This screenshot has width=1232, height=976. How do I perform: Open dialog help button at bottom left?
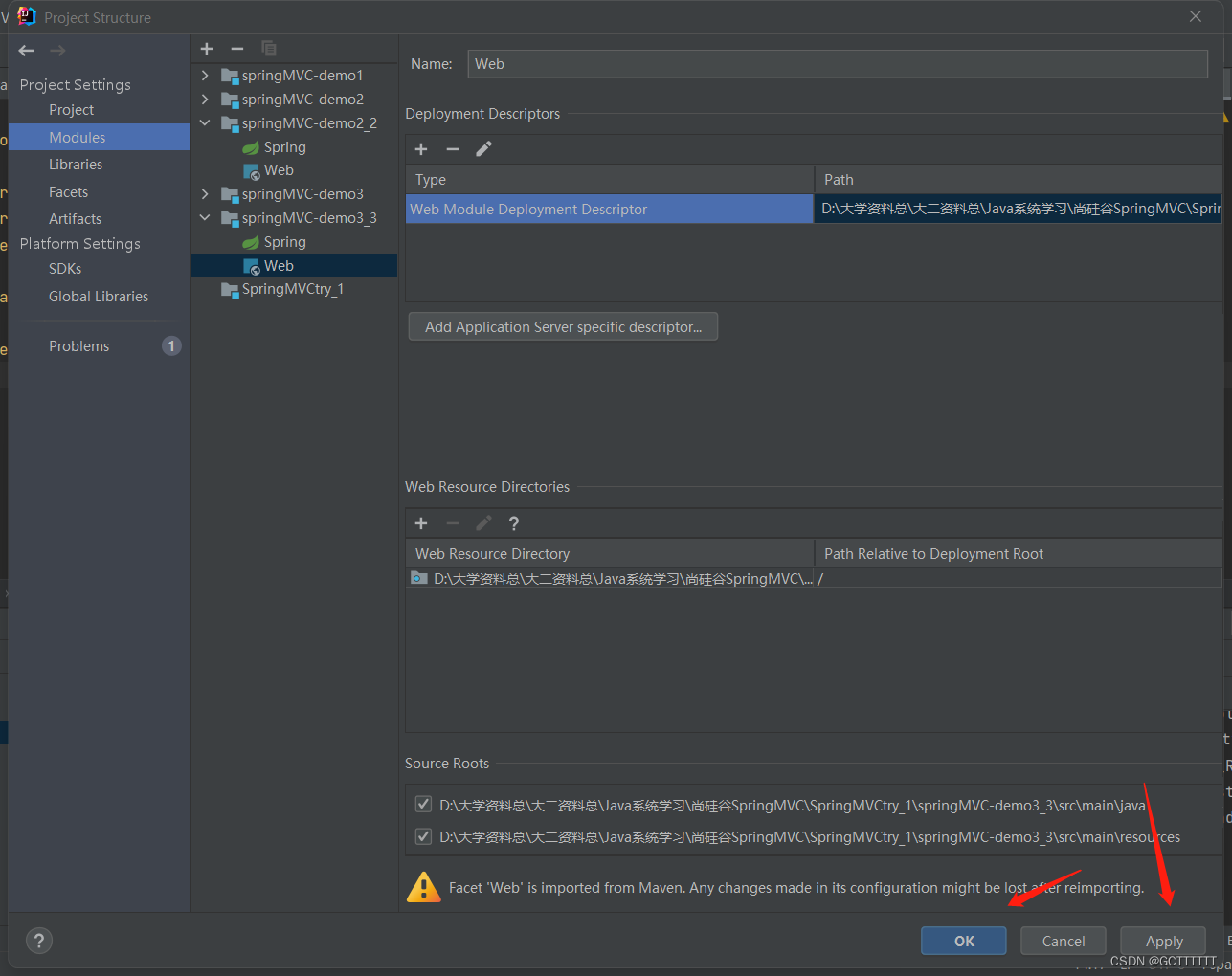pyautogui.click(x=39, y=941)
